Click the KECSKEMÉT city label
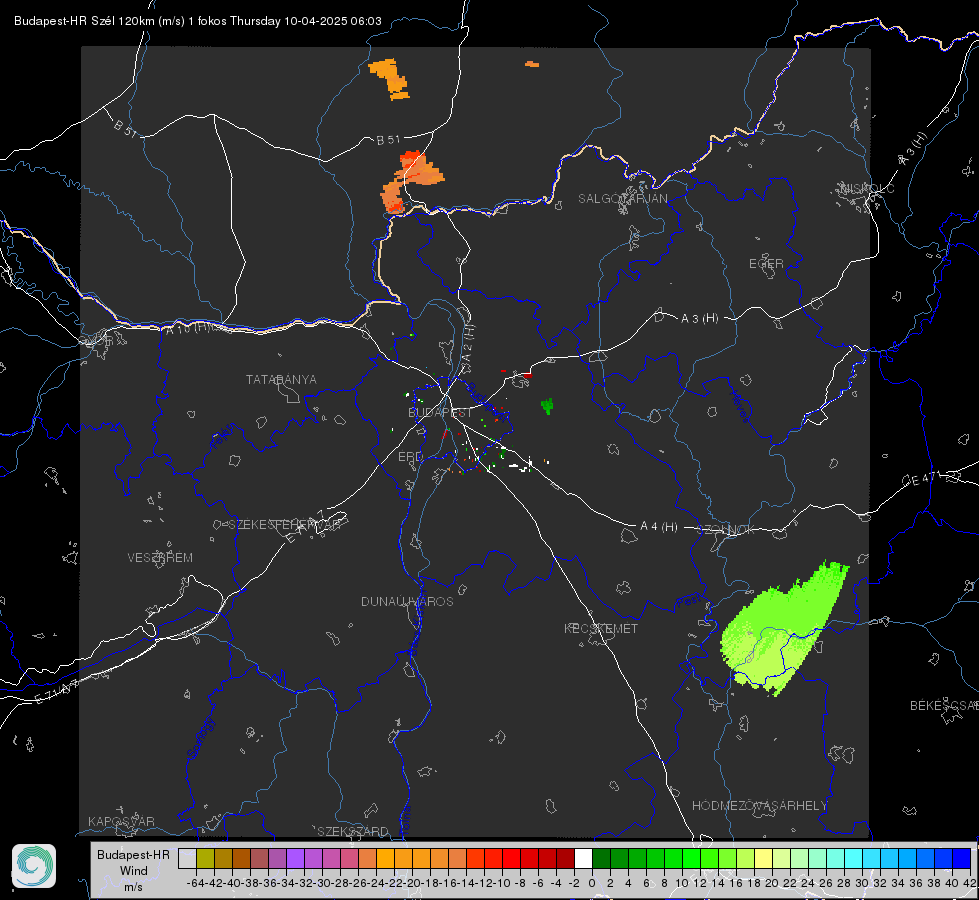This screenshot has width=979, height=900. pyautogui.click(x=601, y=628)
